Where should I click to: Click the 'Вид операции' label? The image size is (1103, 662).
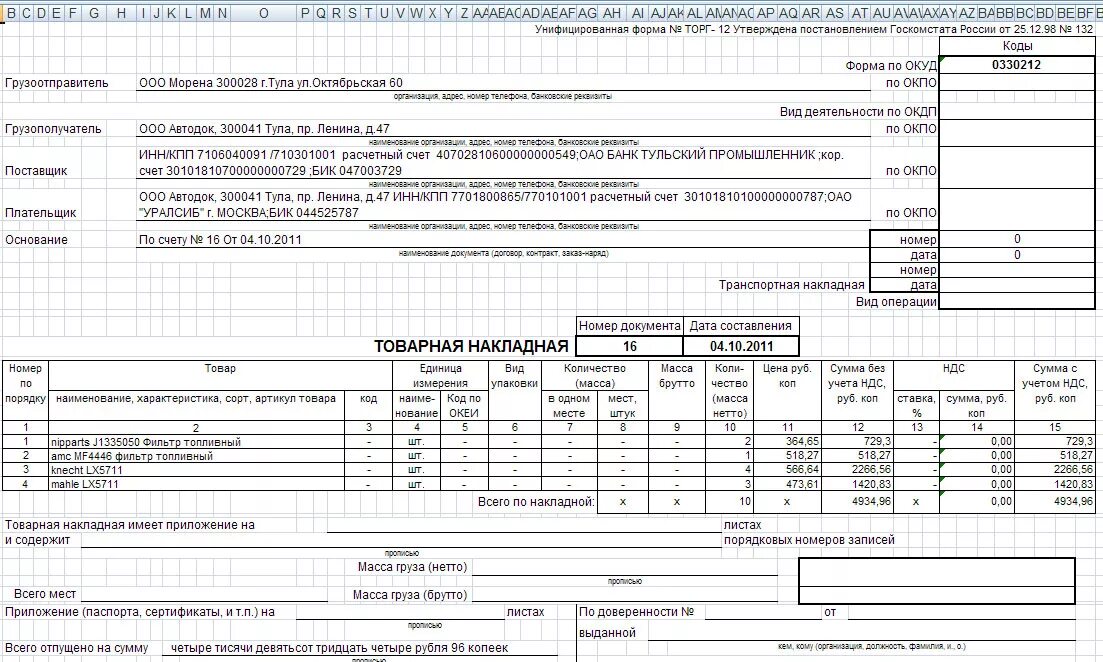[x=896, y=302]
